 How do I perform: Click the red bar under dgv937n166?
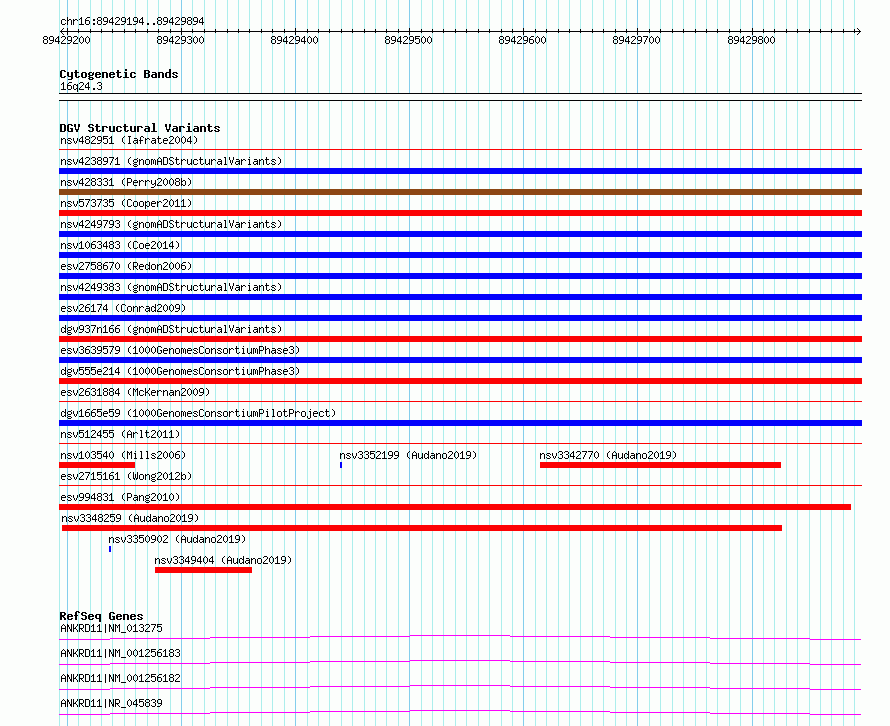click(460, 339)
